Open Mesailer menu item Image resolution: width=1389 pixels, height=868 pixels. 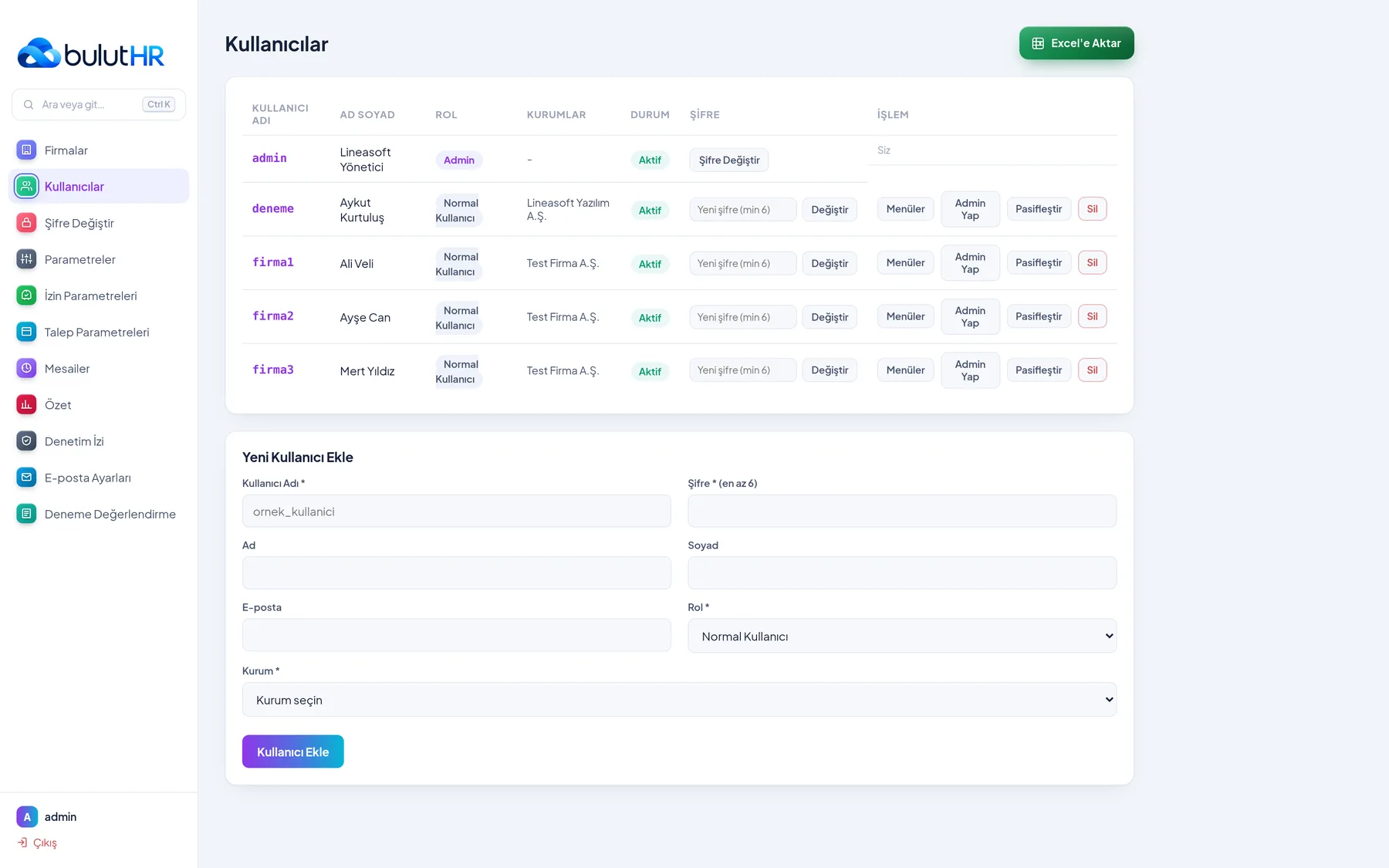99,368
